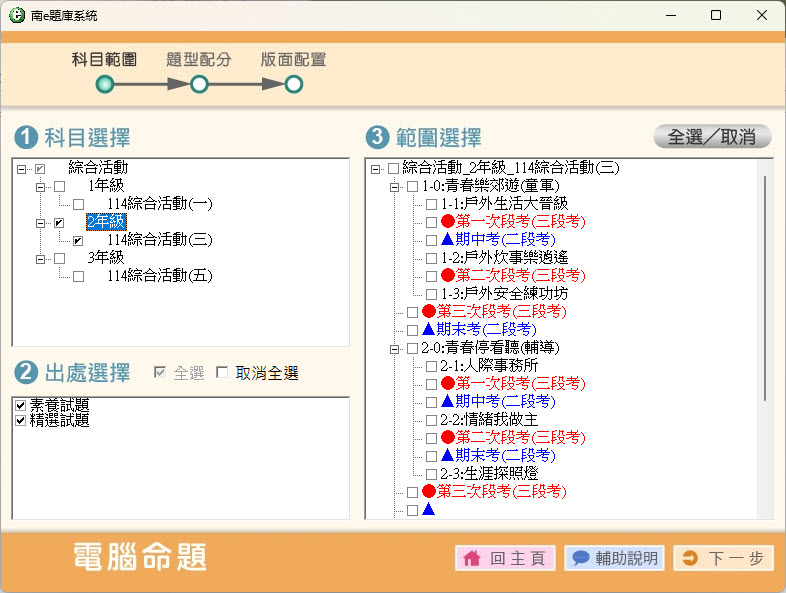Click the app icon in title bar

pos(16,16)
